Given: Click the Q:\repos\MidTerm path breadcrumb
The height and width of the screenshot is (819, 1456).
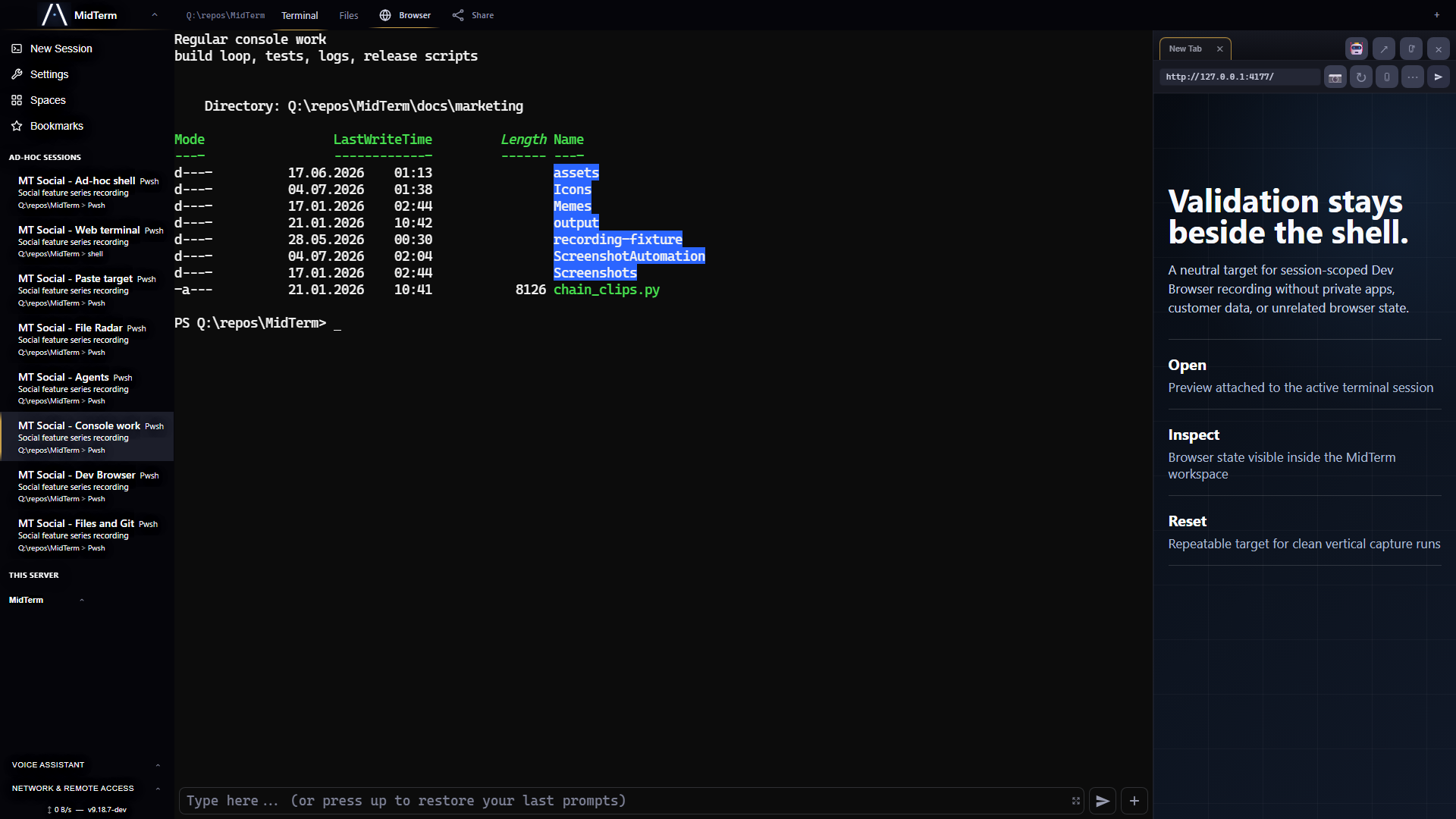Looking at the screenshot, I should (x=225, y=15).
